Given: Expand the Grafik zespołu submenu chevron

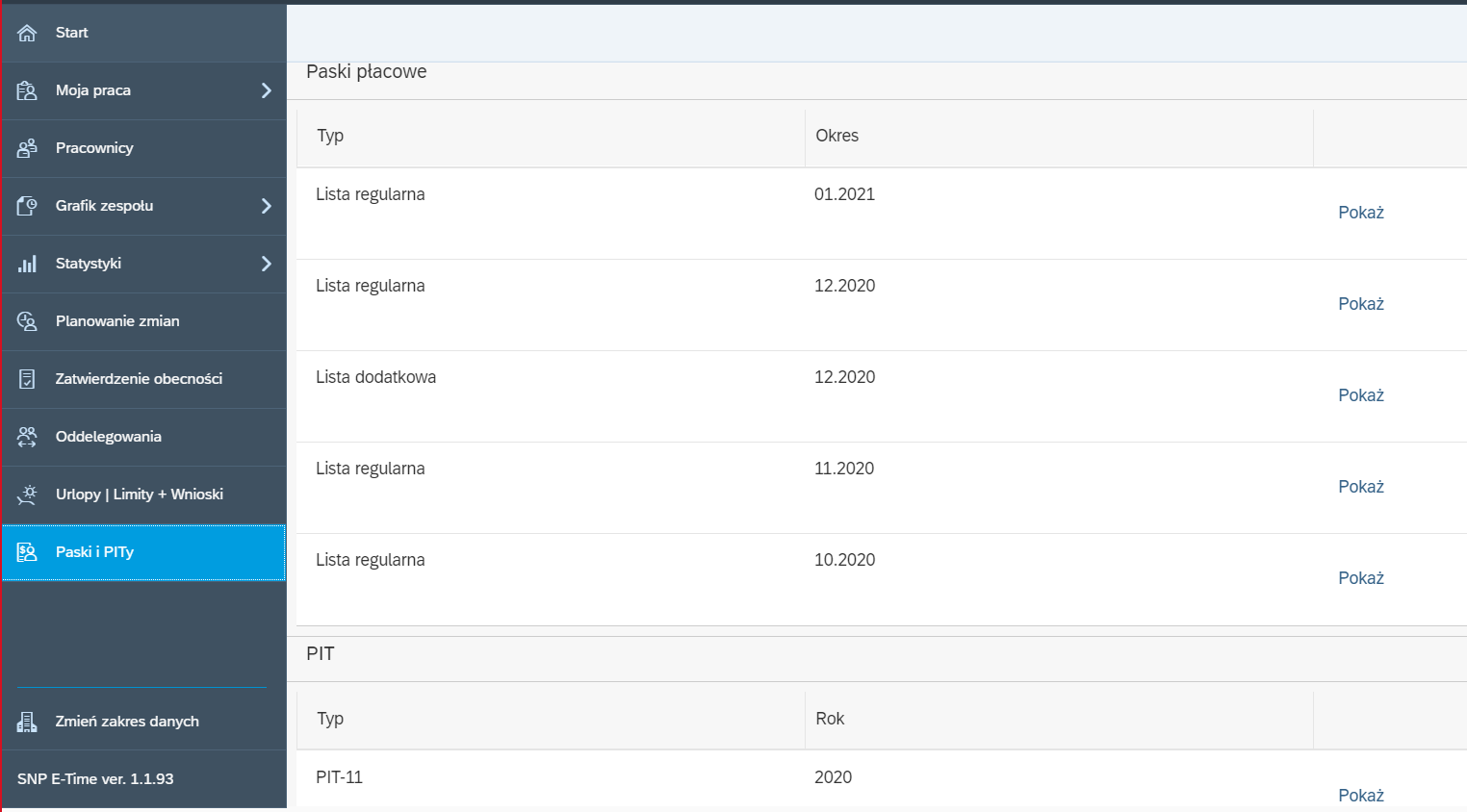Looking at the screenshot, I should [267, 206].
